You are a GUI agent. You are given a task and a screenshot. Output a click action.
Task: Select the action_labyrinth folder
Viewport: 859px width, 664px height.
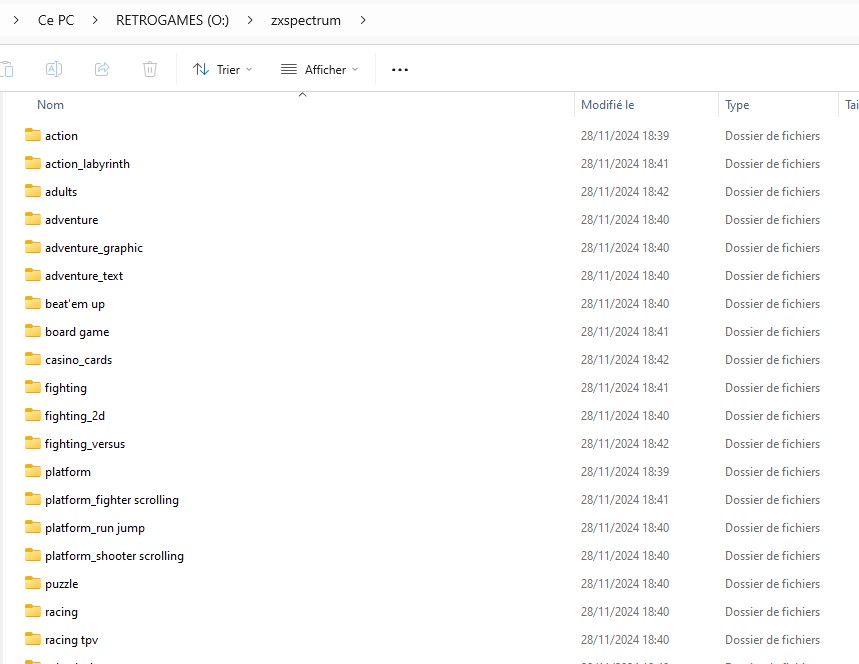pyautogui.click(x=87, y=163)
